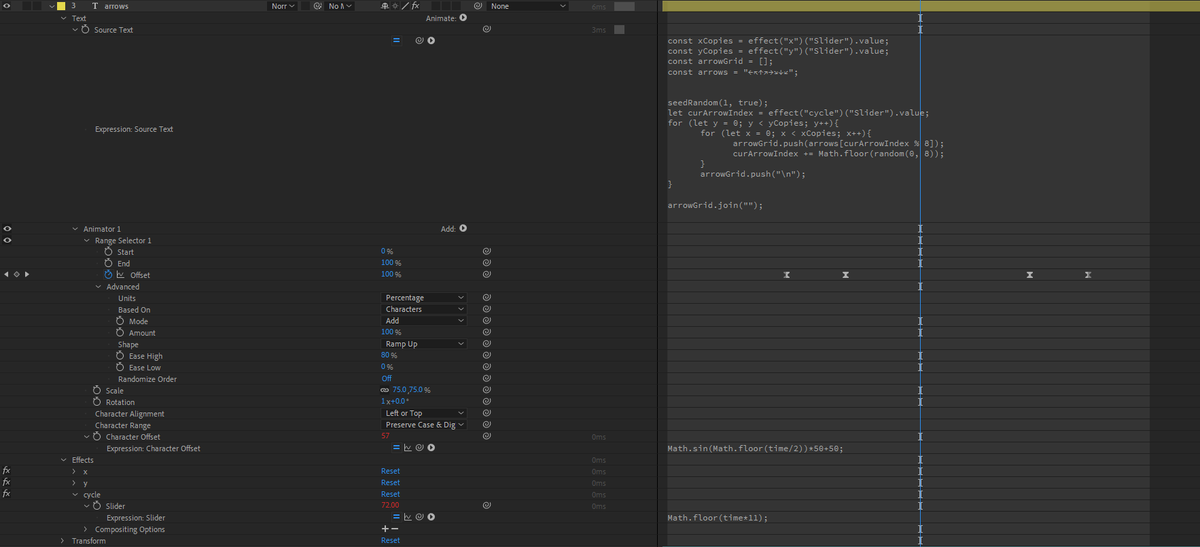Image resolution: width=1200 pixels, height=547 pixels.
Task: Open the Animate menu button for Text
Action: pyautogui.click(x=463, y=18)
